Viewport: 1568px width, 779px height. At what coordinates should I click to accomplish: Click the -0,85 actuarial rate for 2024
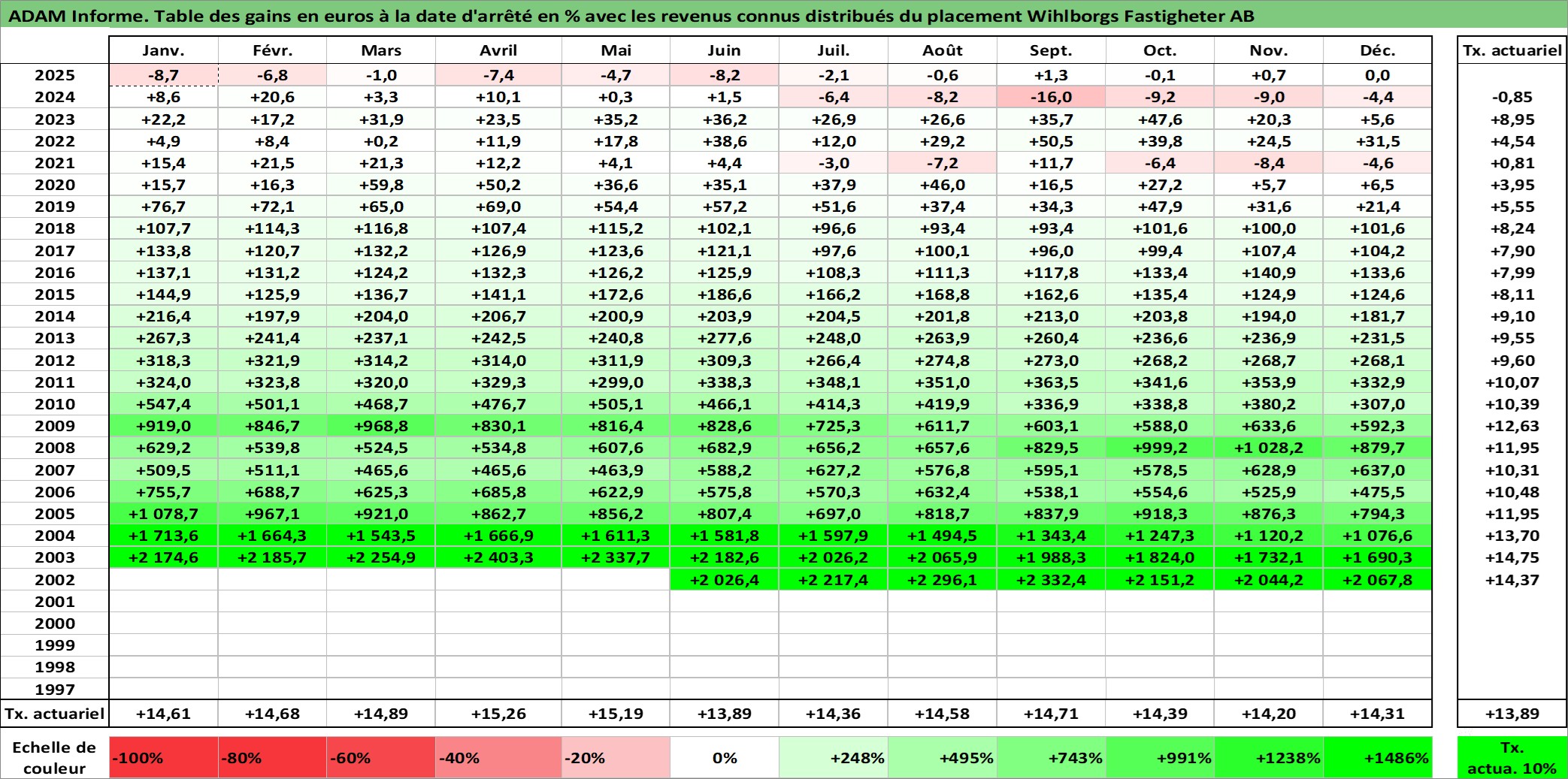point(1512,97)
